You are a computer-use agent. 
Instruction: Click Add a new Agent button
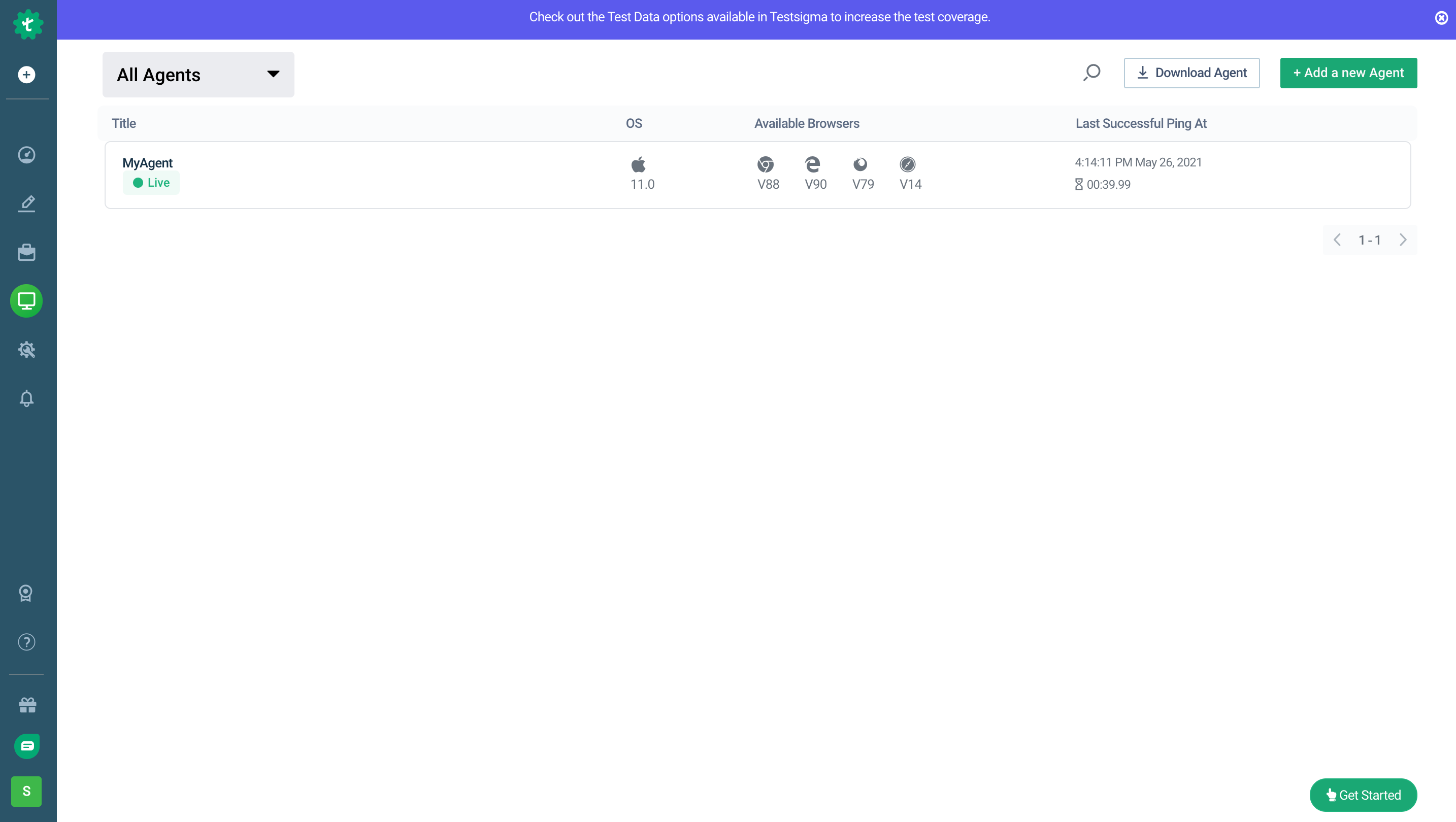[x=1348, y=73]
